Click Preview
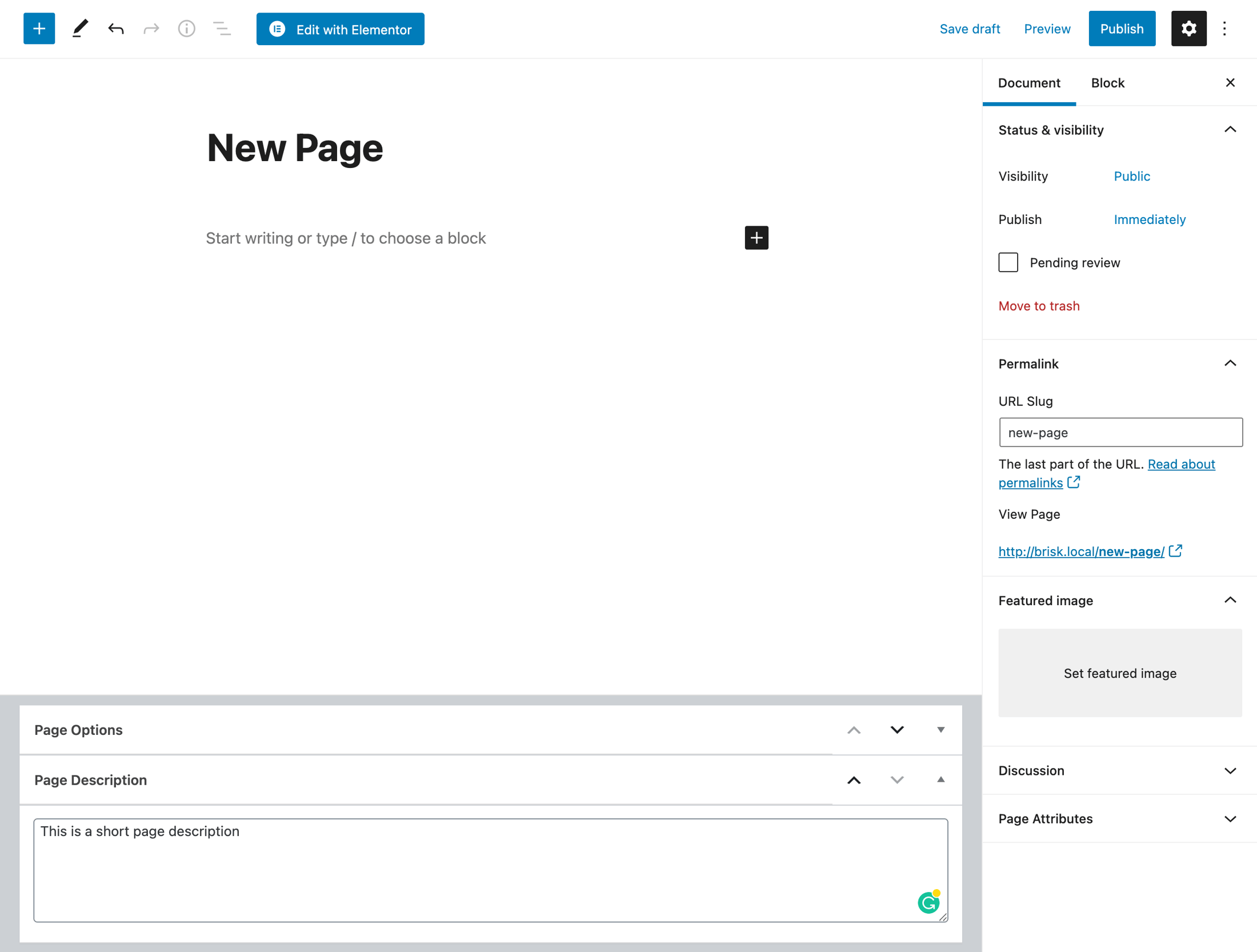1257x952 pixels. coord(1047,29)
